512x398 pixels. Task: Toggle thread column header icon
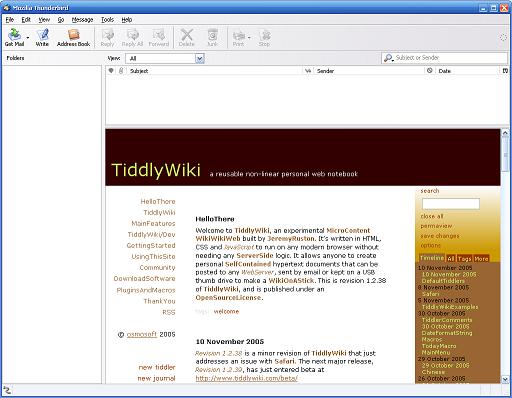(x=111, y=71)
